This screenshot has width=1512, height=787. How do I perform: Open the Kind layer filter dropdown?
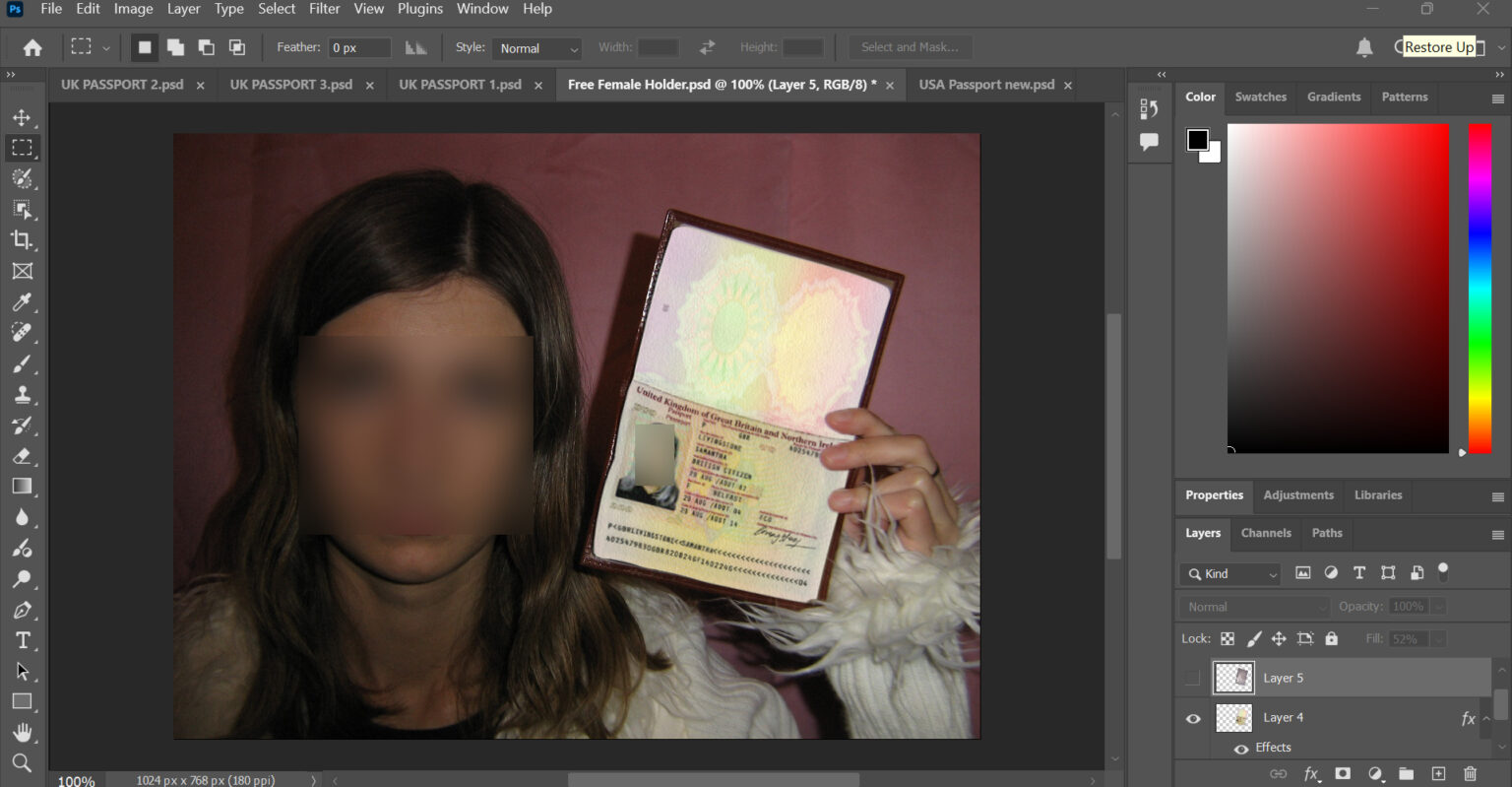[1230, 573]
